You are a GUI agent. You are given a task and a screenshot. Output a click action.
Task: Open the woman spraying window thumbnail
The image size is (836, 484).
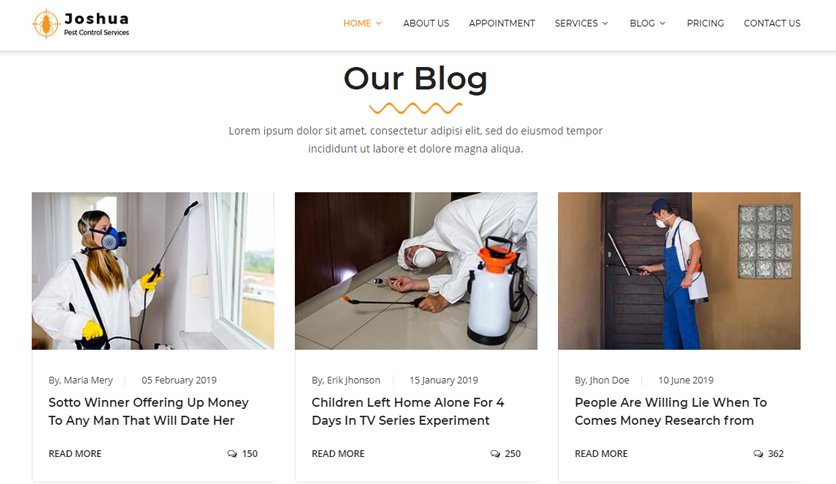point(153,271)
